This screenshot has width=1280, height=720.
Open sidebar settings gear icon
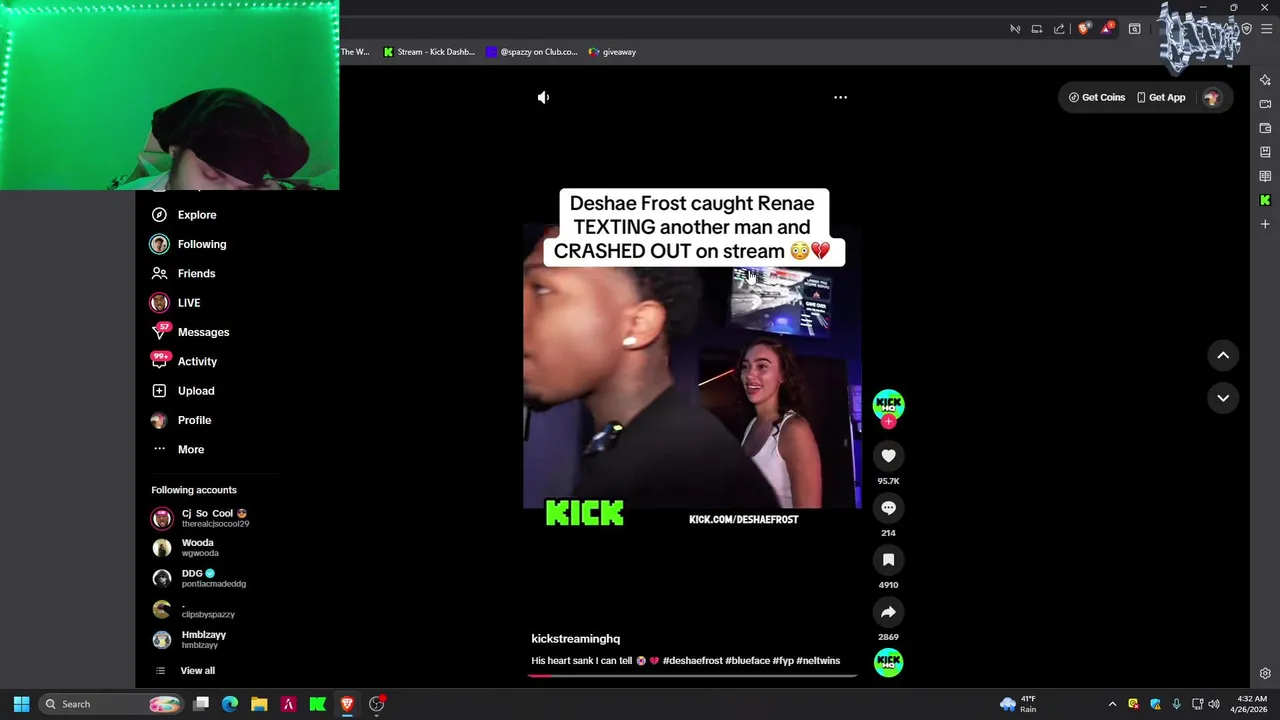tap(1265, 673)
